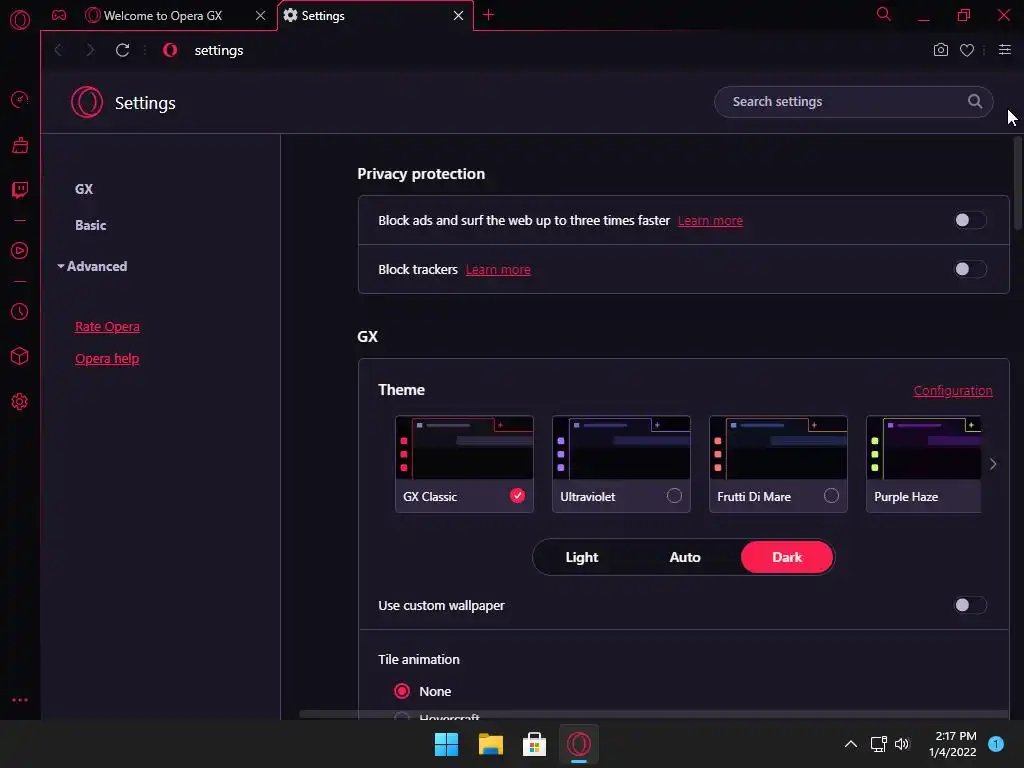Open Twitch panel in sidebar
This screenshot has width=1024, height=768.
coord(20,190)
